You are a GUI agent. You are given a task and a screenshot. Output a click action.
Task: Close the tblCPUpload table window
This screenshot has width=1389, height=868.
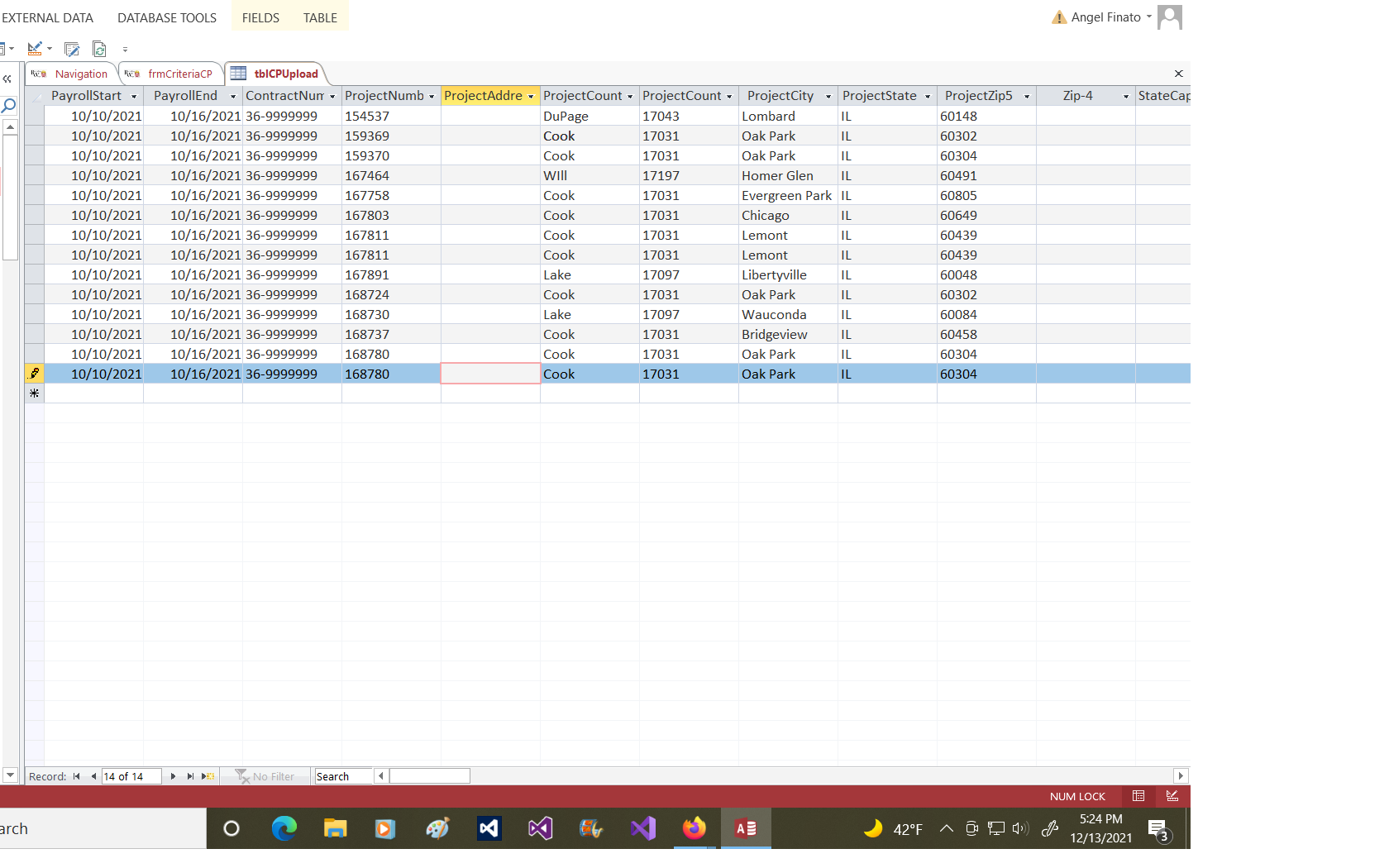pyautogui.click(x=1178, y=74)
